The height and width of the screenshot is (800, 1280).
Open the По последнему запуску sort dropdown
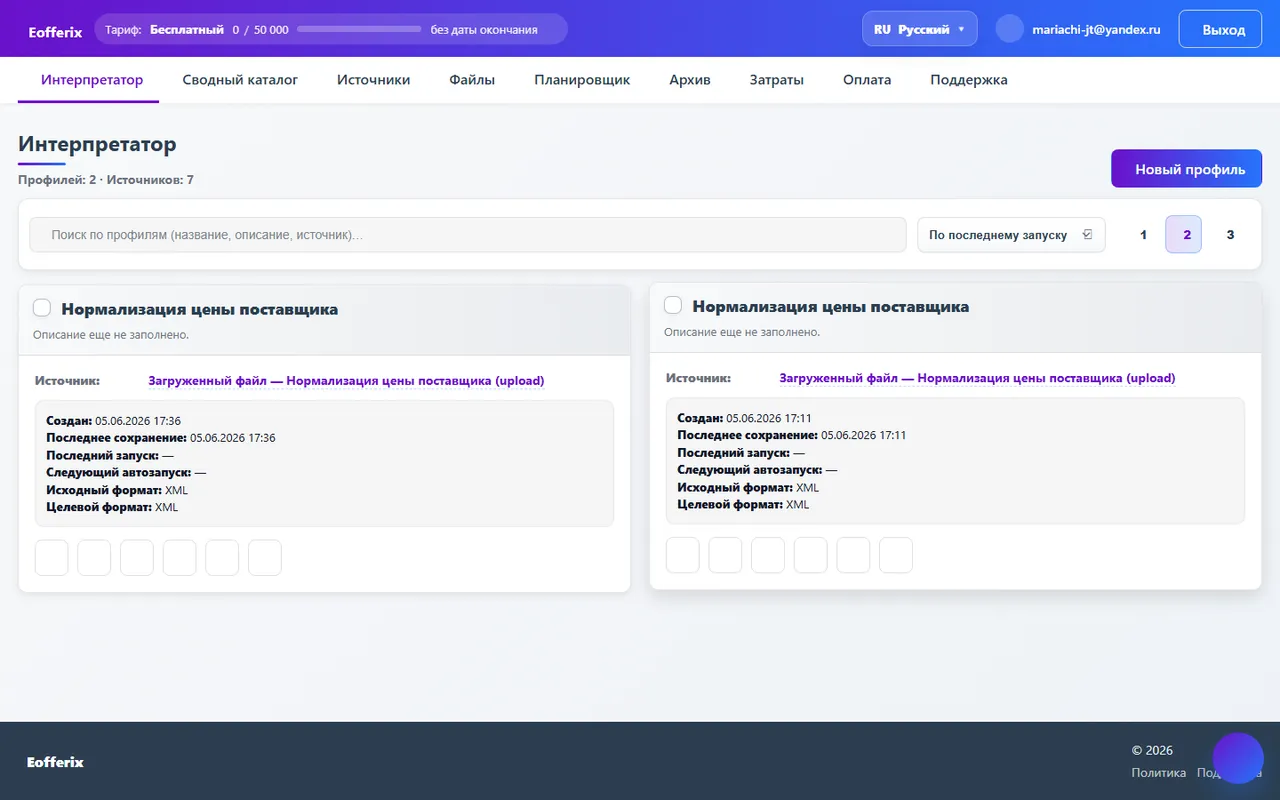1011,235
